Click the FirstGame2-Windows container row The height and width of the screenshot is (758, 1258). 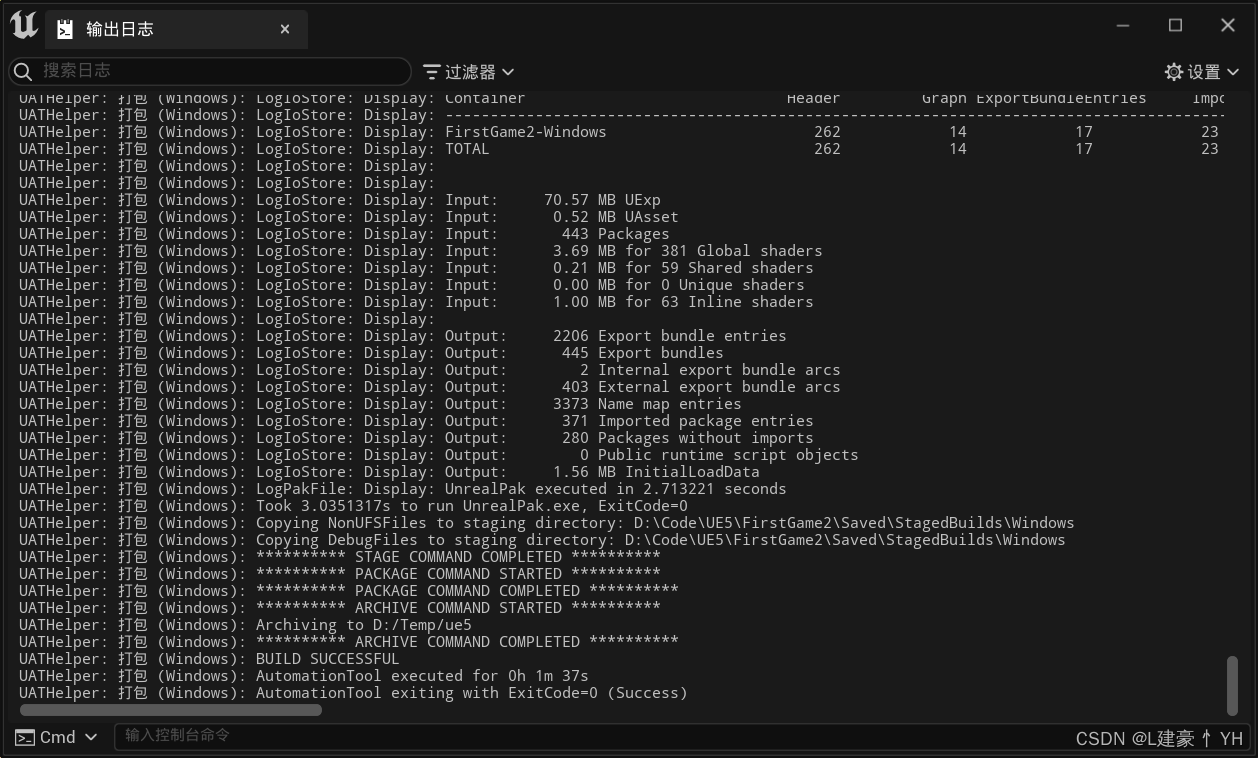(619, 132)
